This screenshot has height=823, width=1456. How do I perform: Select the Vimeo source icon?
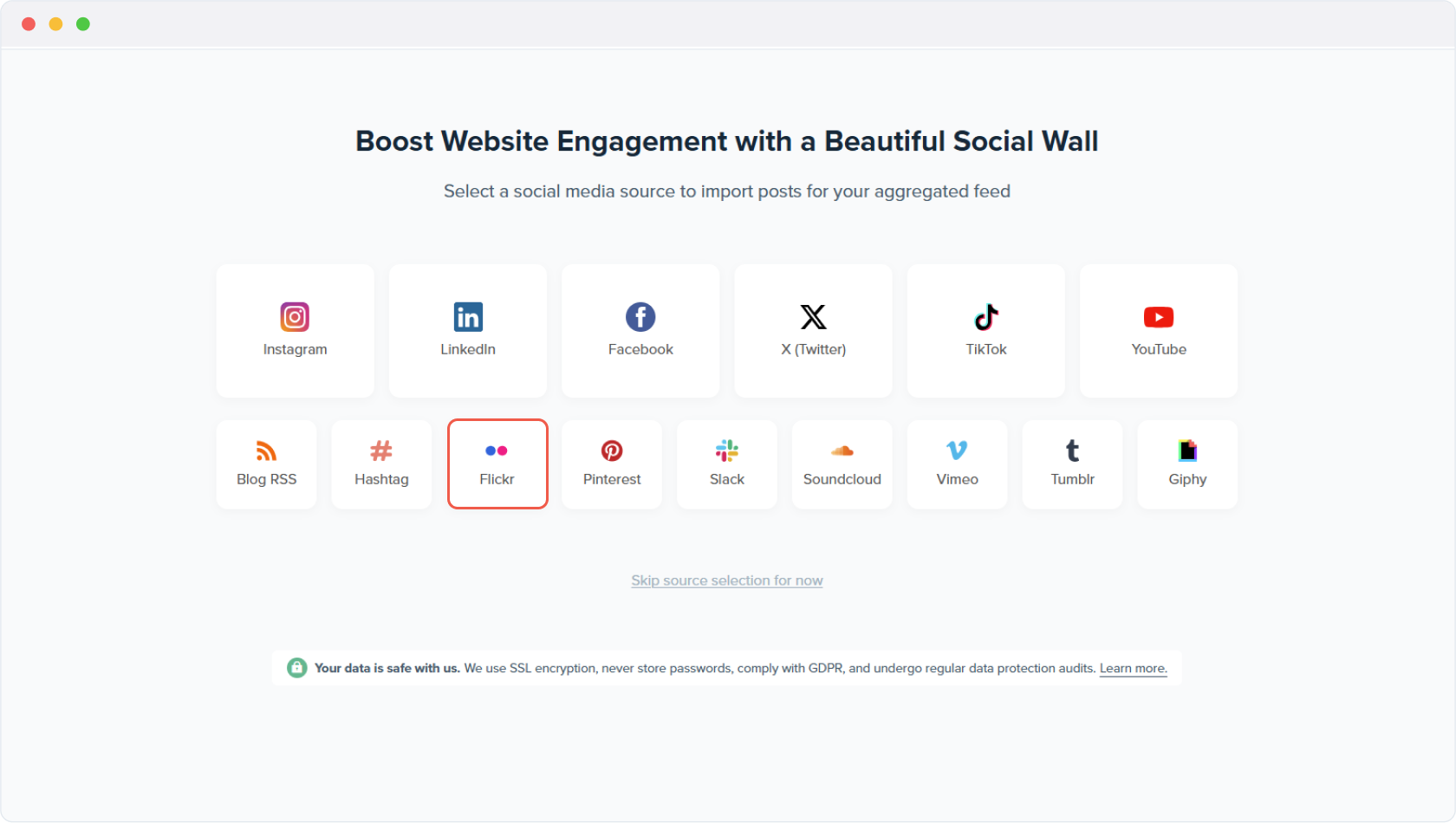pos(957,450)
